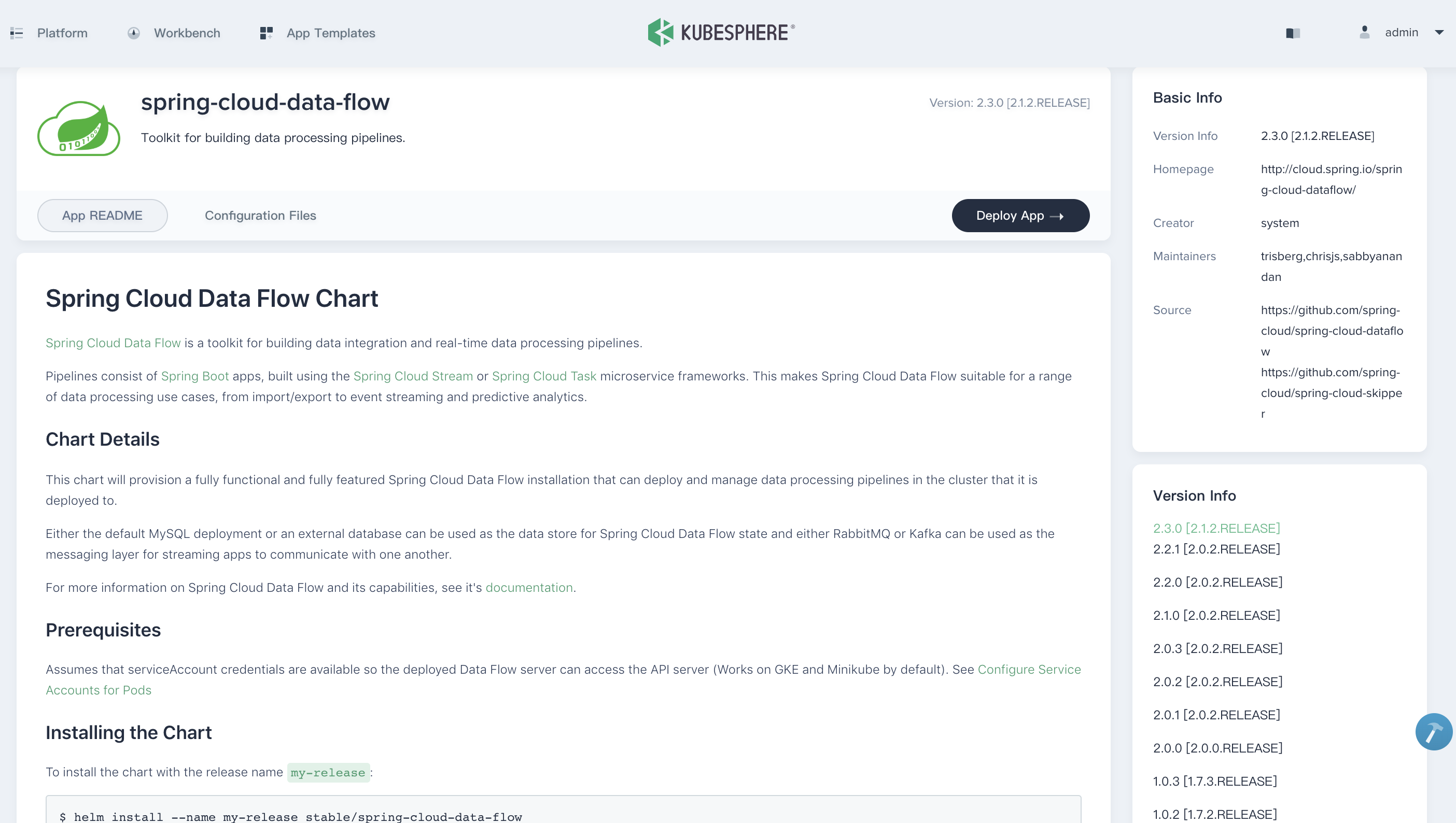
Task: Click the KubeSphere logo
Action: (721, 32)
